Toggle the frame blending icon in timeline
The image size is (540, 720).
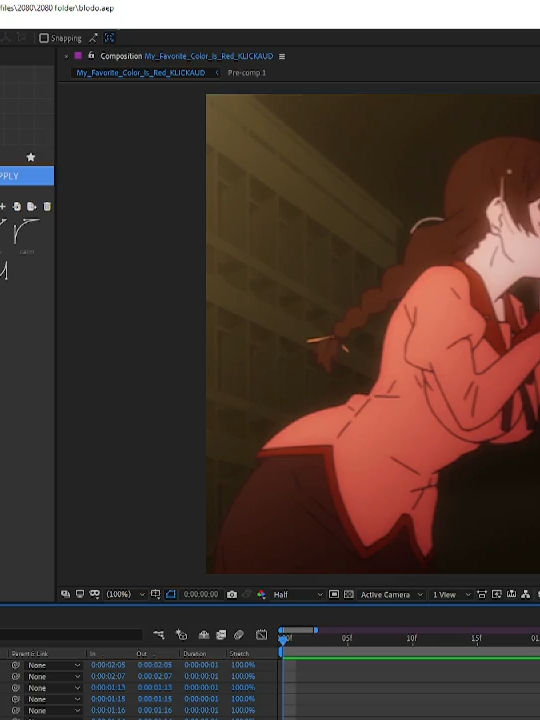(x=221, y=635)
